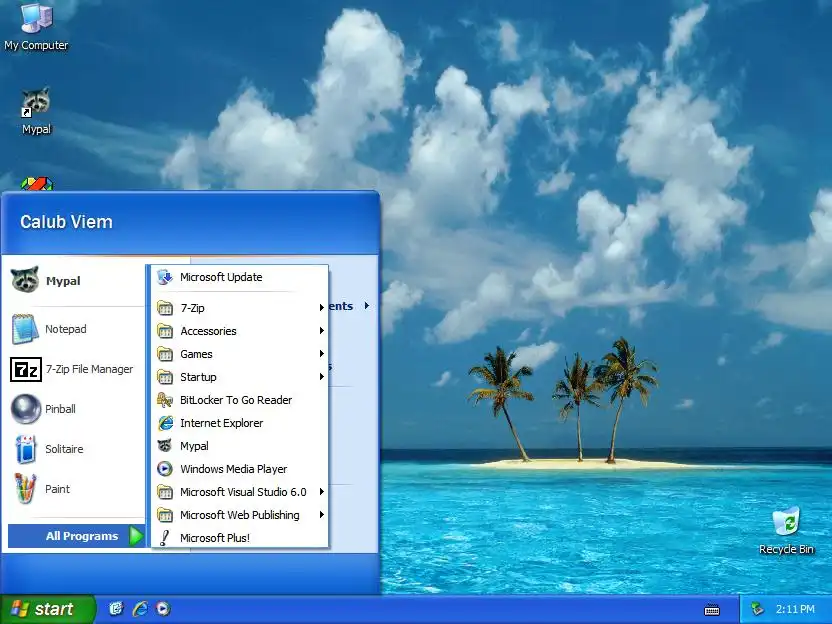Screen dimensions: 832x624
Task: Launch Windows Media Player from quick launch
Action: coord(163,609)
